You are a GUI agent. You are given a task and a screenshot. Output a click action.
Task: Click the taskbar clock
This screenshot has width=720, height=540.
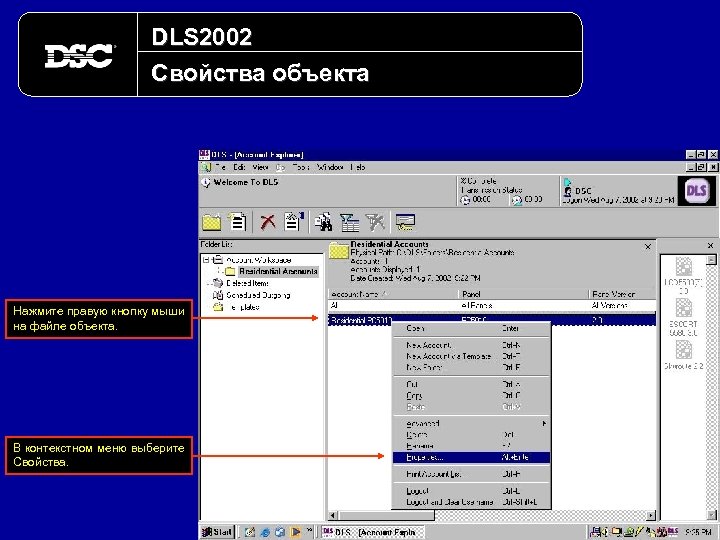point(698,532)
